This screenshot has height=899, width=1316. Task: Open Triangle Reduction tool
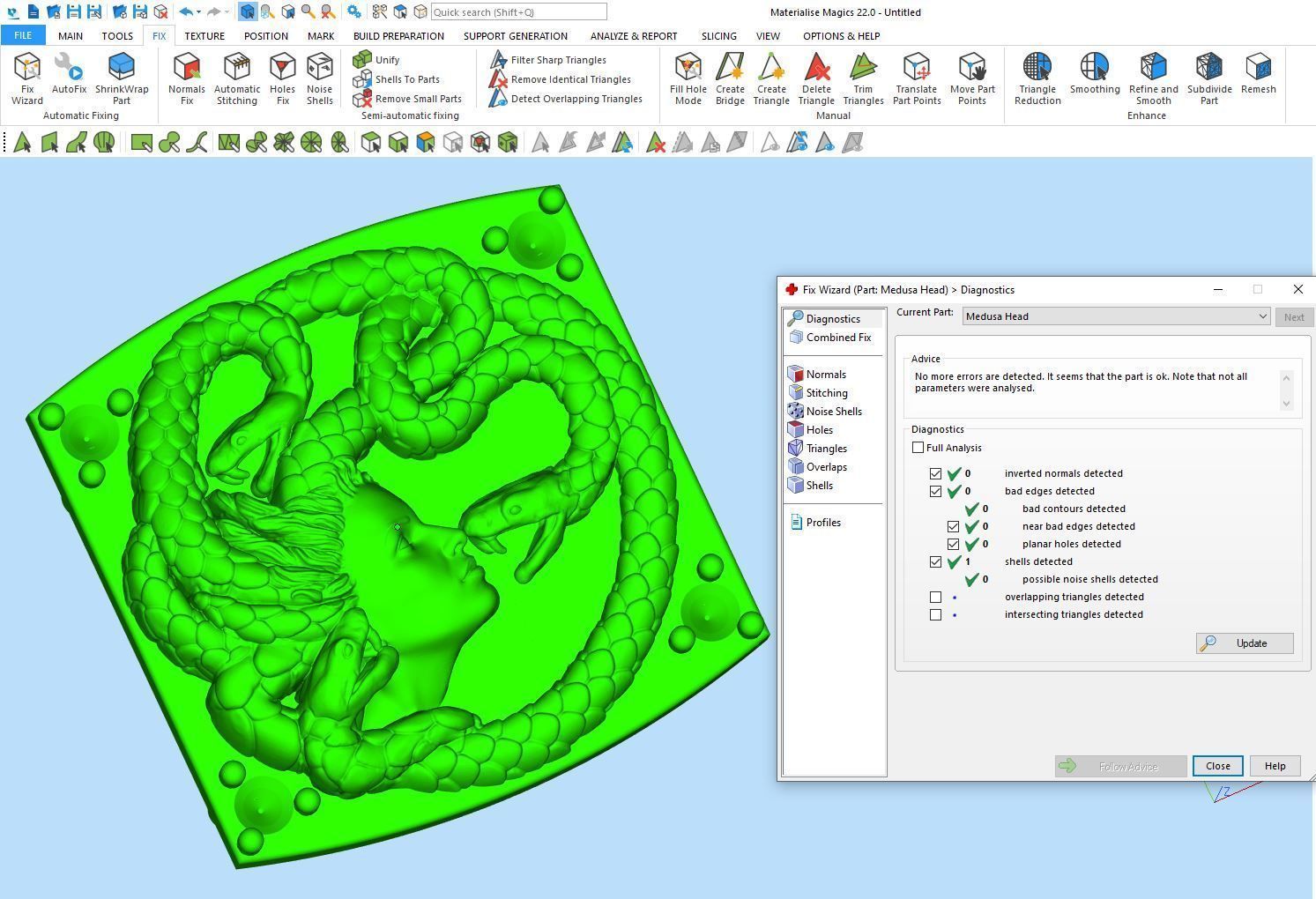pyautogui.click(x=1037, y=79)
